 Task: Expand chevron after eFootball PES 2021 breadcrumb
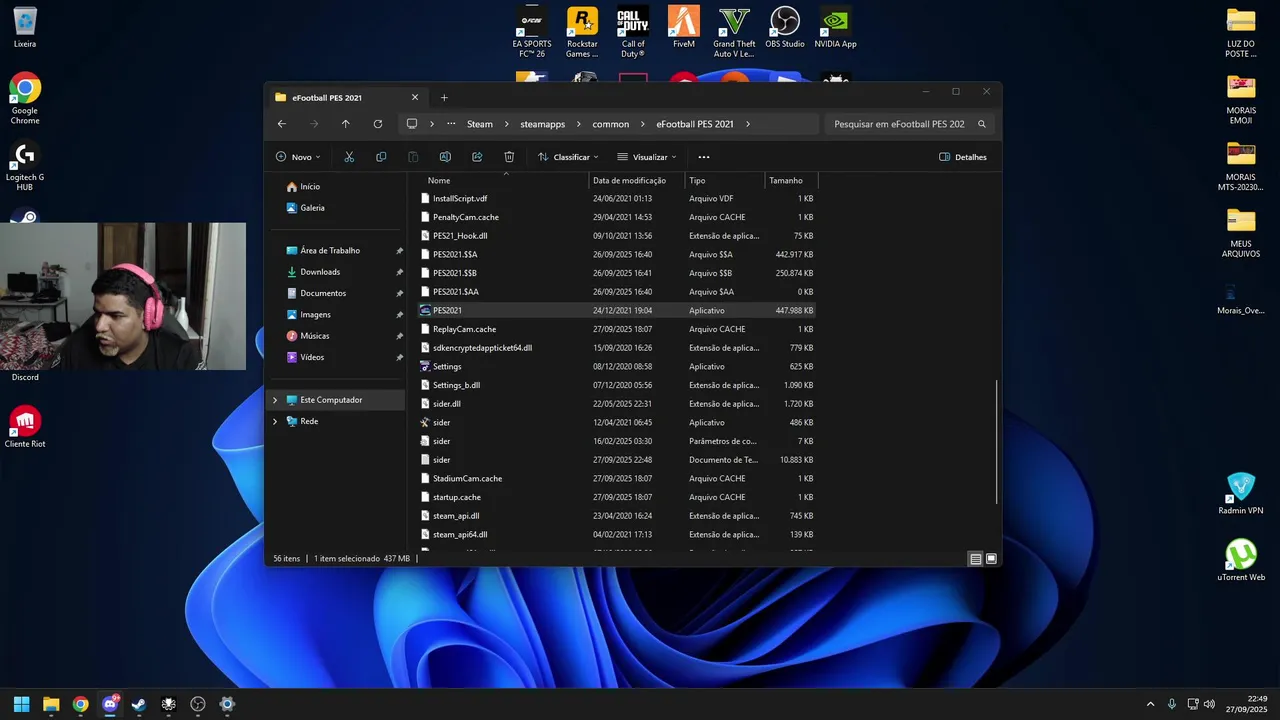click(748, 124)
